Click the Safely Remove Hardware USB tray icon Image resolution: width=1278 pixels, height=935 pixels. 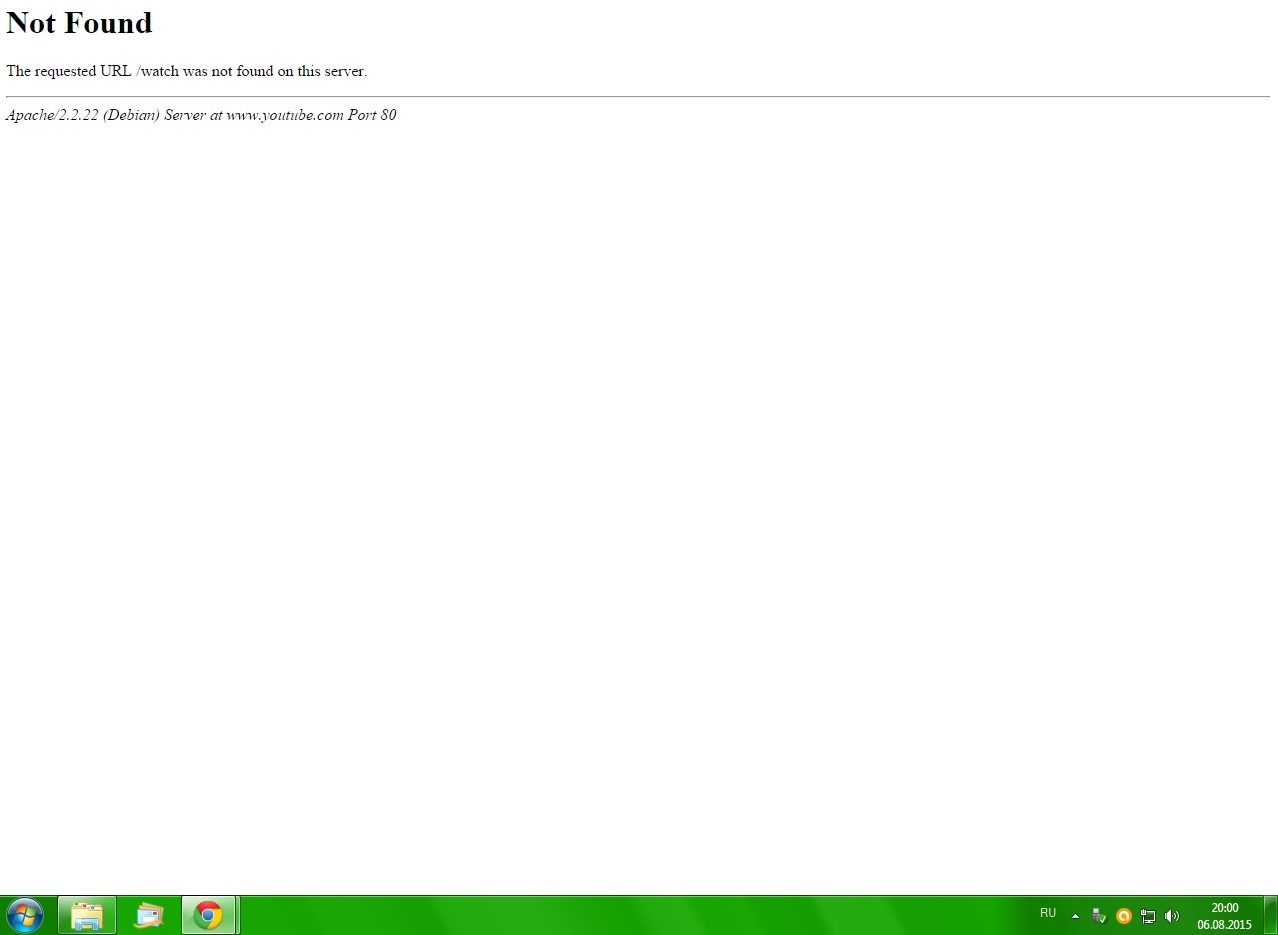(1099, 915)
